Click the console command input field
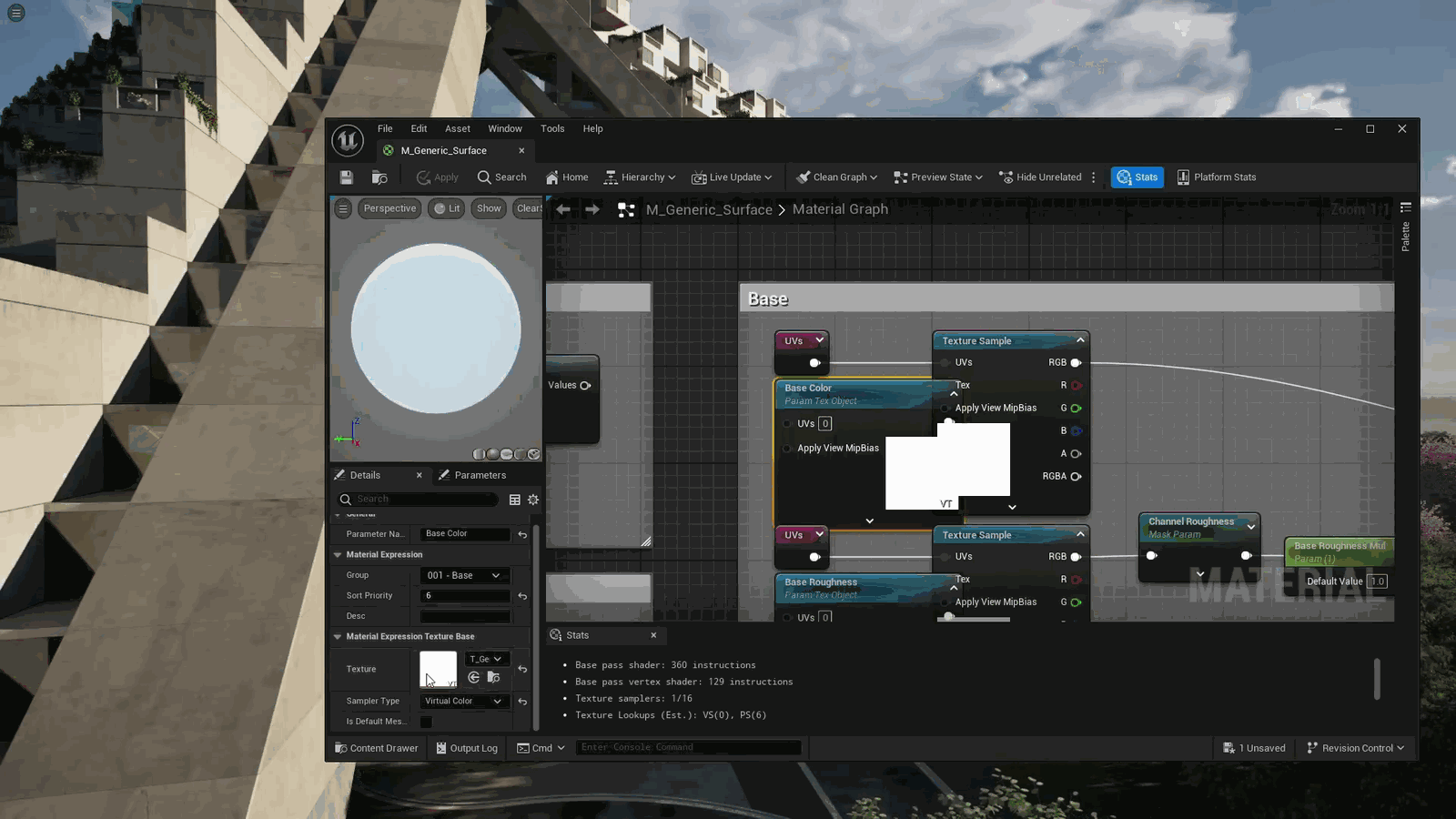The height and width of the screenshot is (819, 1456). [x=689, y=747]
